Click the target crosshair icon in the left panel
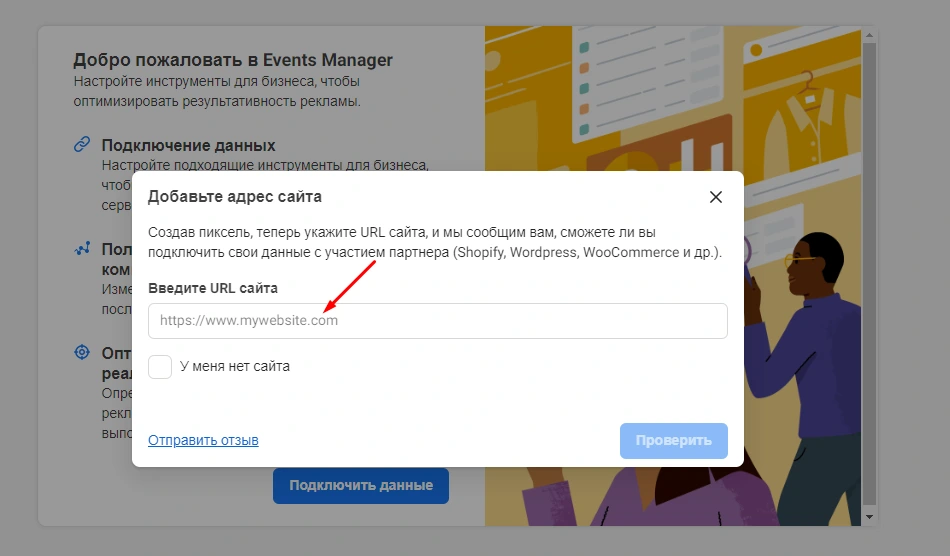The width and height of the screenshot is (950, 556). (x=83, y=353)
